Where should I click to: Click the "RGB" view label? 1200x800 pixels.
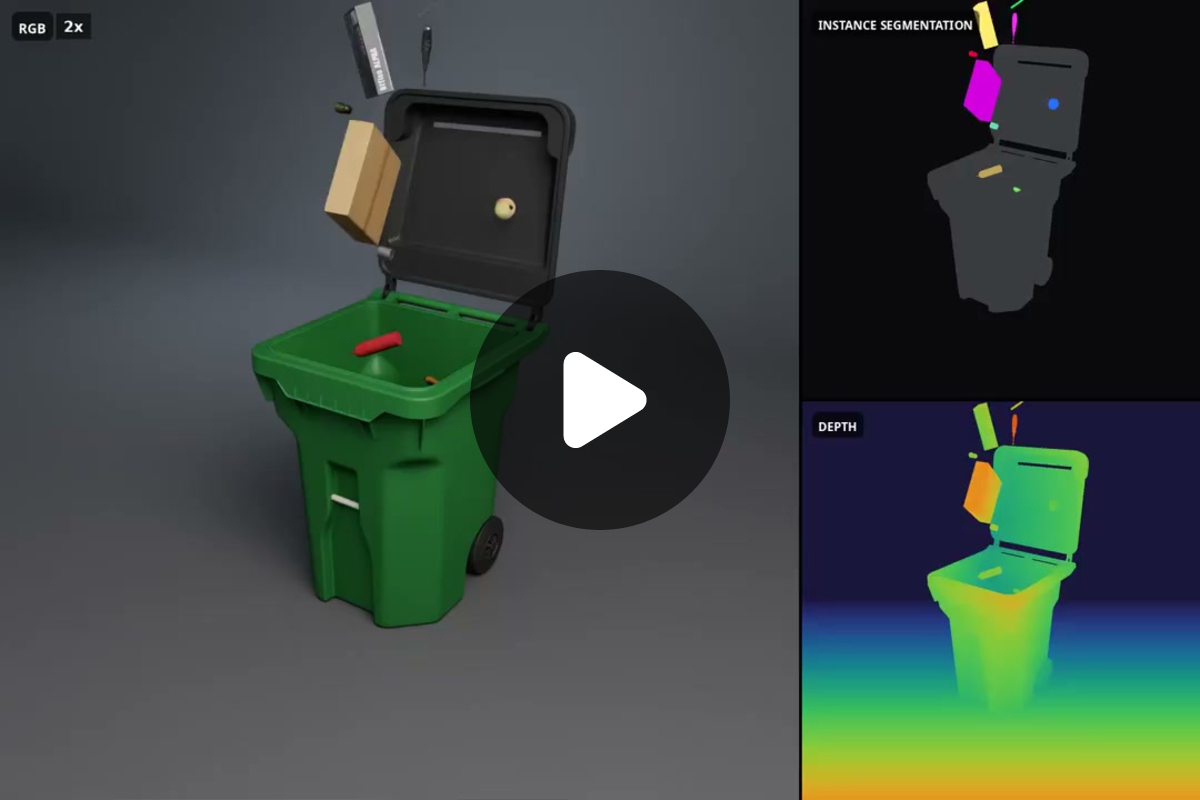[32, 27]
